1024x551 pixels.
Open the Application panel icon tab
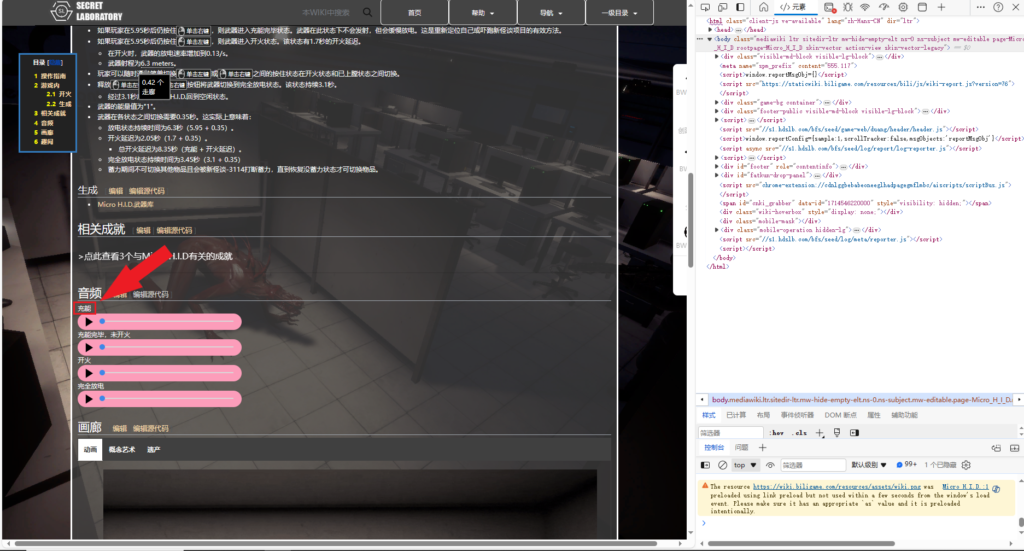pyautogui.click(x=922, y=7)
